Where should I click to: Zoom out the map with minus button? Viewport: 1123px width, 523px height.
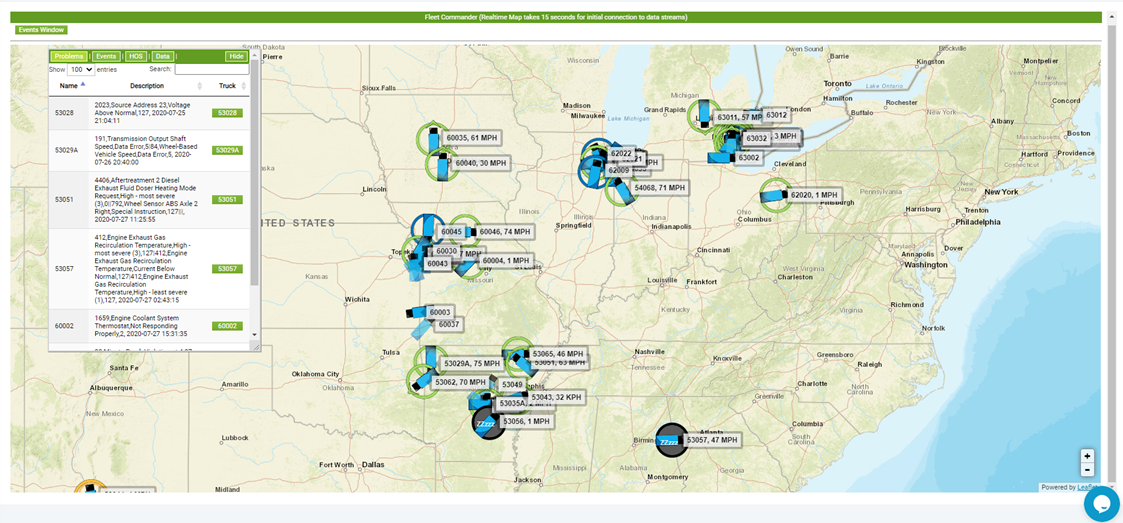point(1087,470)
